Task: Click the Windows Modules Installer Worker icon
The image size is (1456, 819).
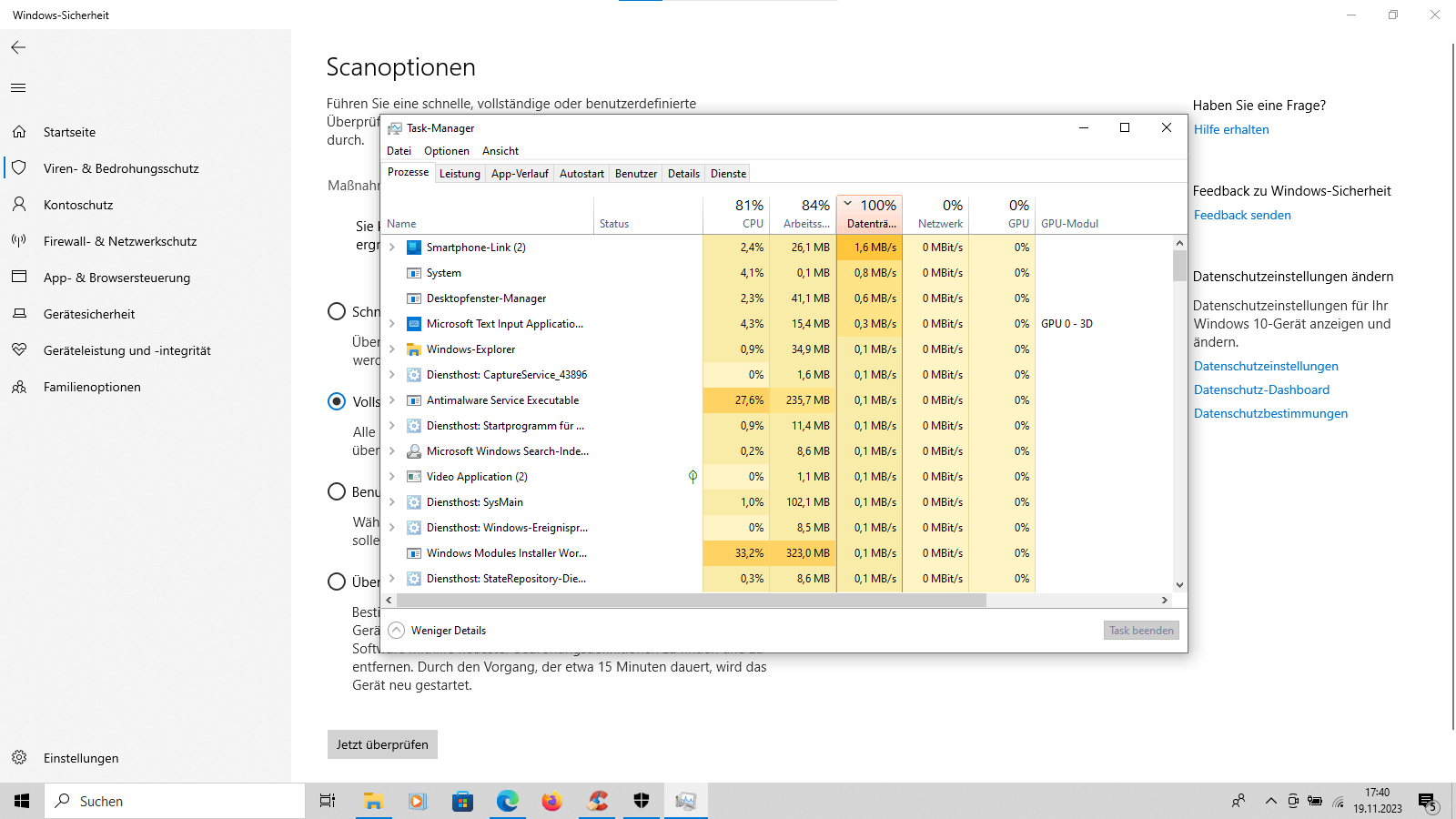Action: [414, 553]
